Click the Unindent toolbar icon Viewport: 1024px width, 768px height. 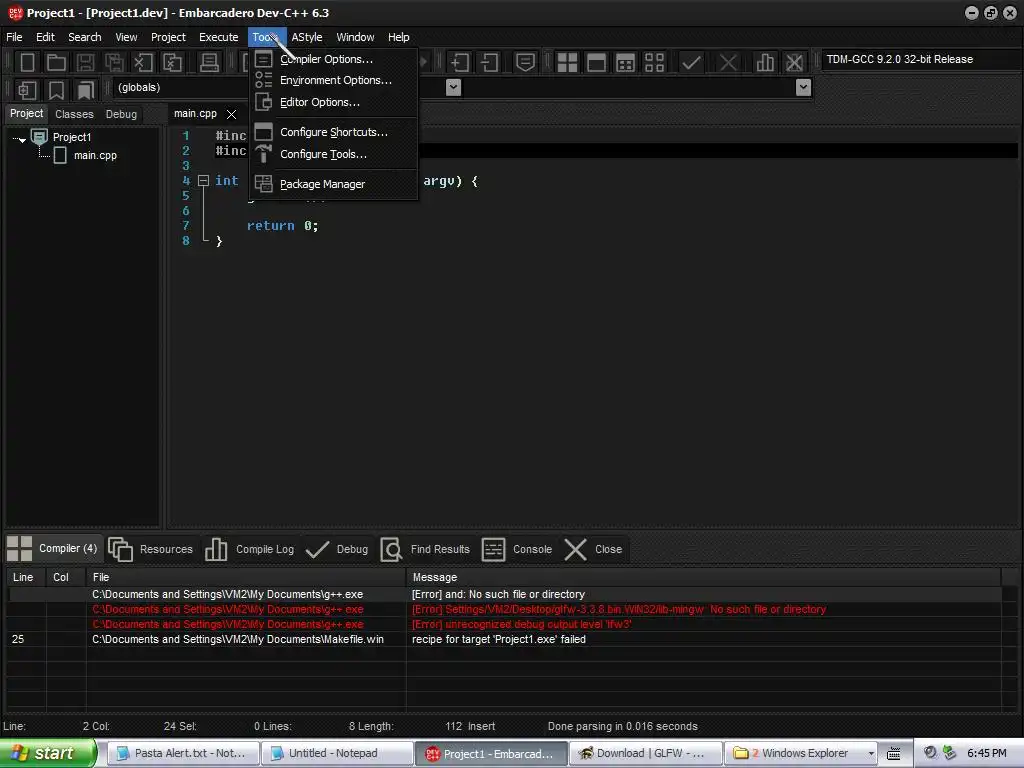[x=489, y=63]
